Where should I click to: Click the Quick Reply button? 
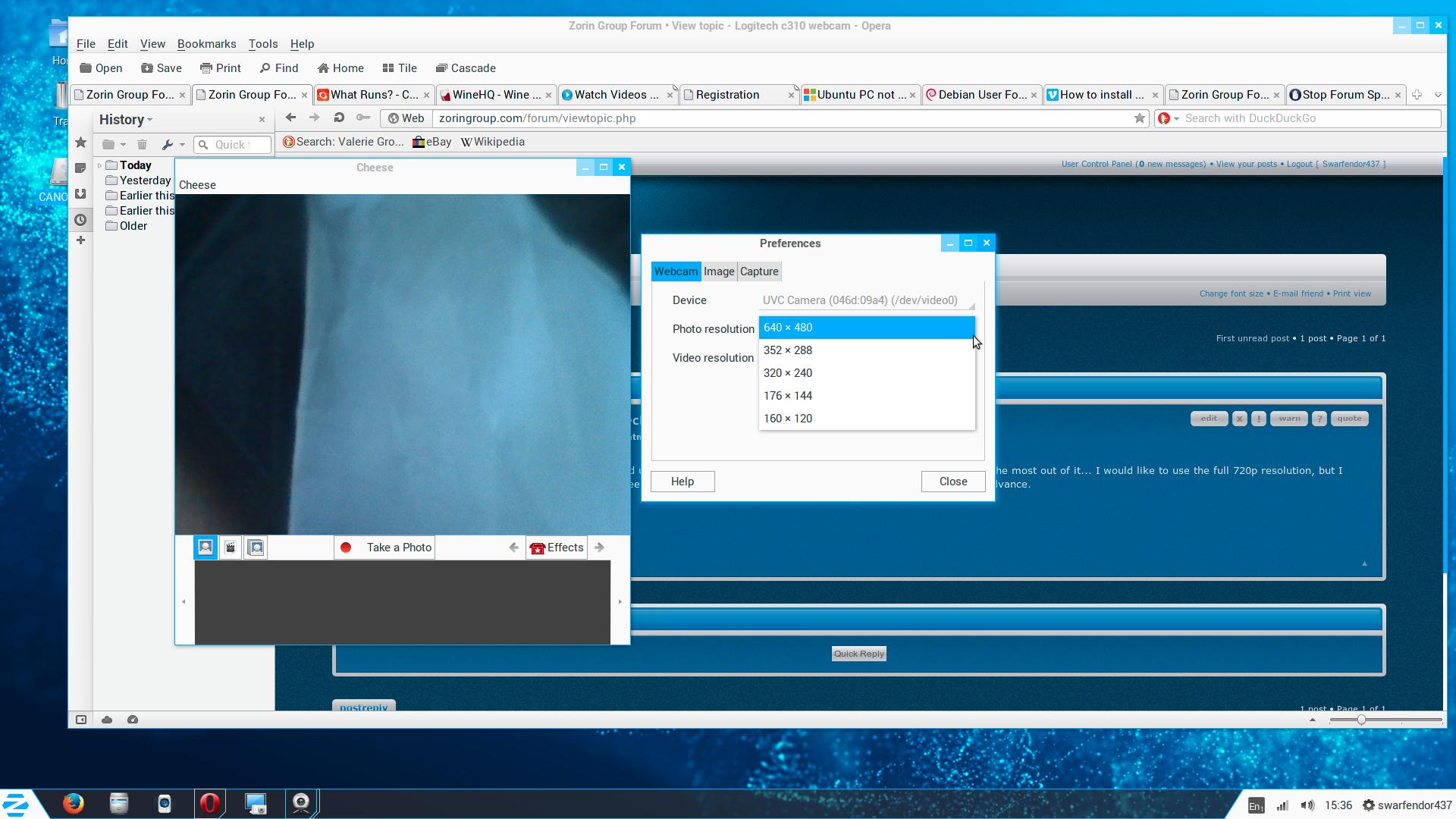pos(859,654)
